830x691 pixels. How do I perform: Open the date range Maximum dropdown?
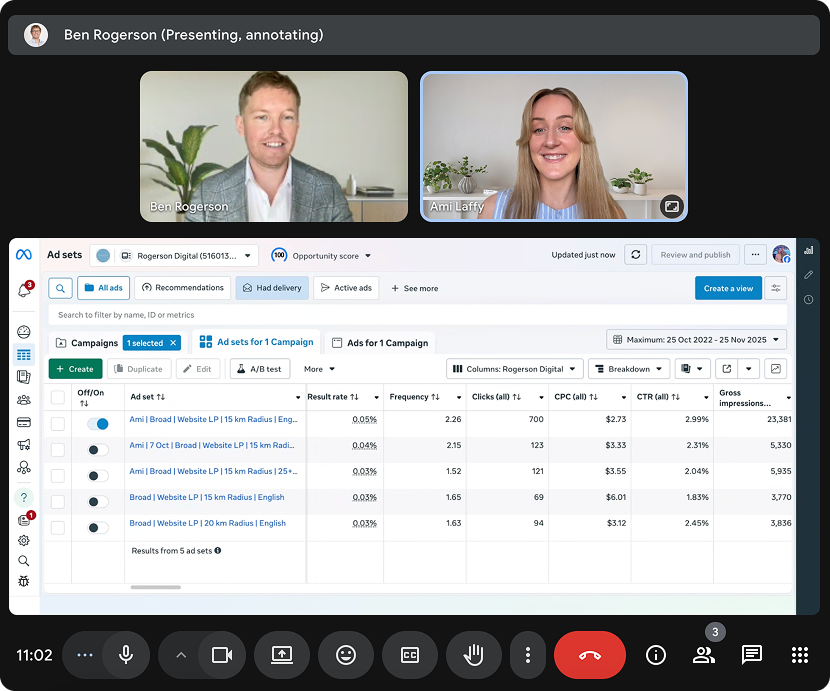click(x=696, y=339)
